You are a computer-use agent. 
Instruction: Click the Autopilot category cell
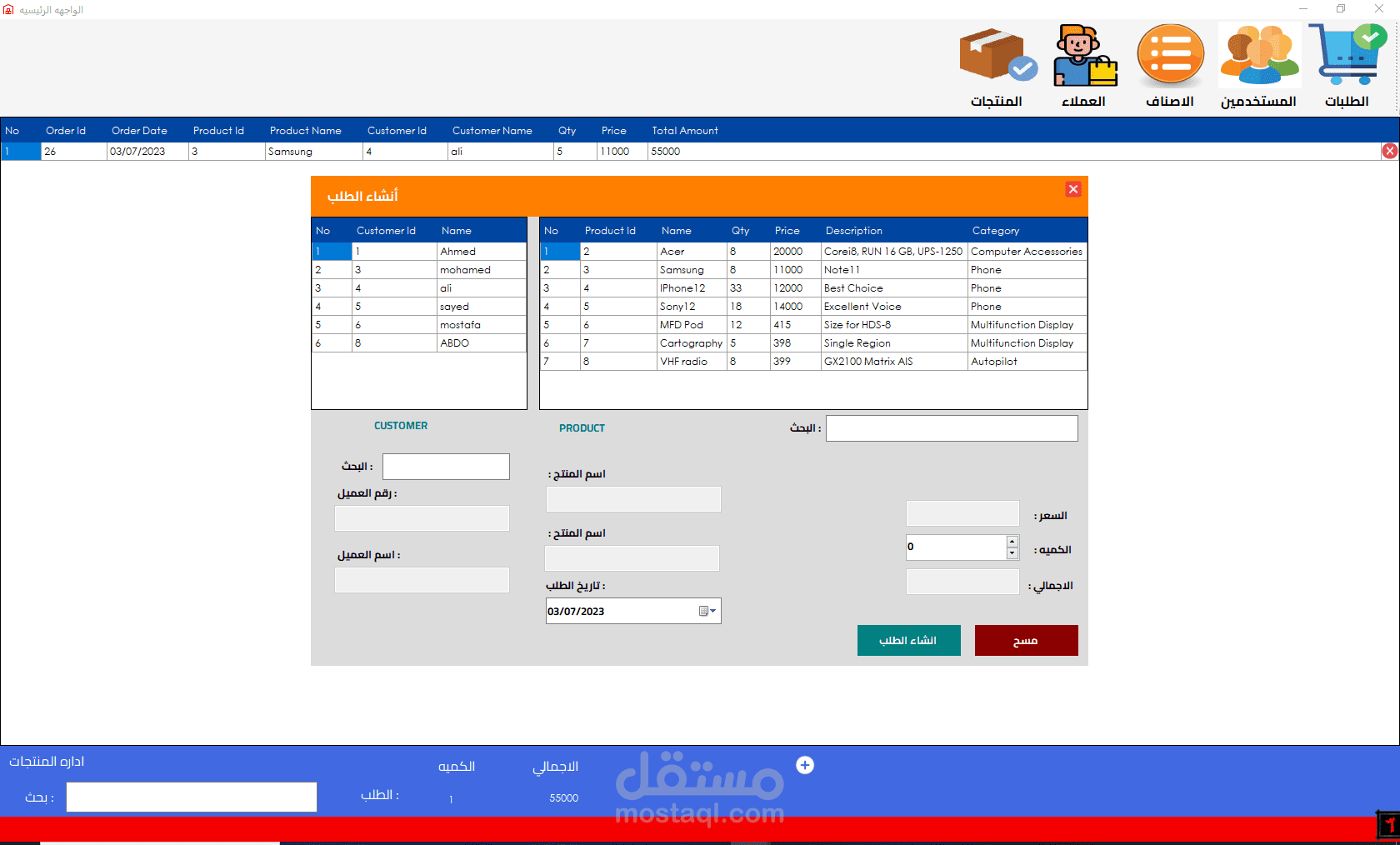[1027, 362]
